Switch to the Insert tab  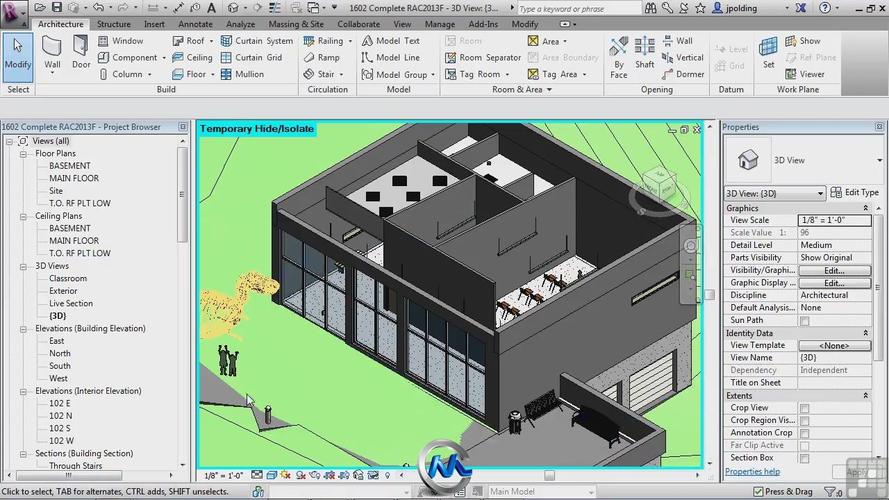[154, 24]
